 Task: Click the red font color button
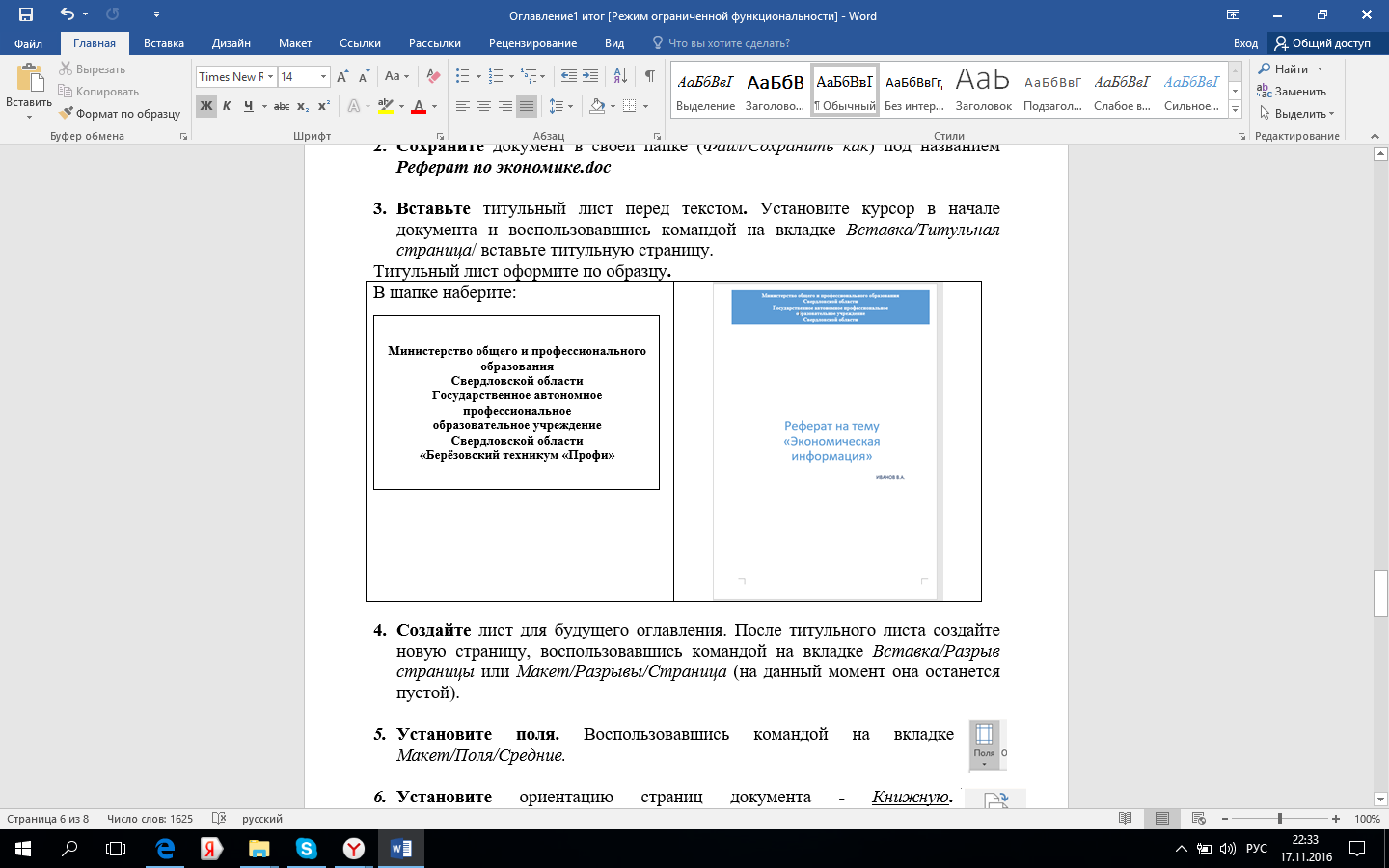[419, 106]
